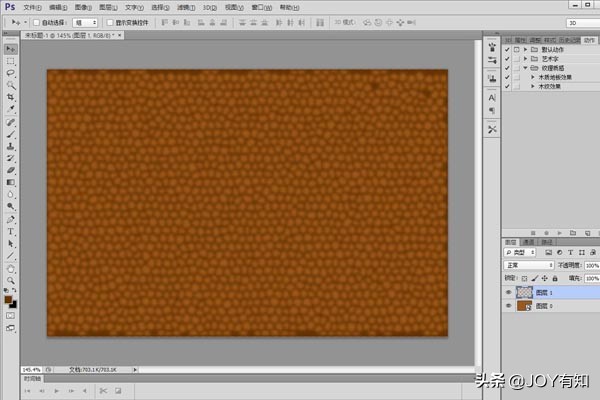This screenshot has width=600, height=400.
Task: Lock all on layer (padlock icon)
Action: click(555, 278)
